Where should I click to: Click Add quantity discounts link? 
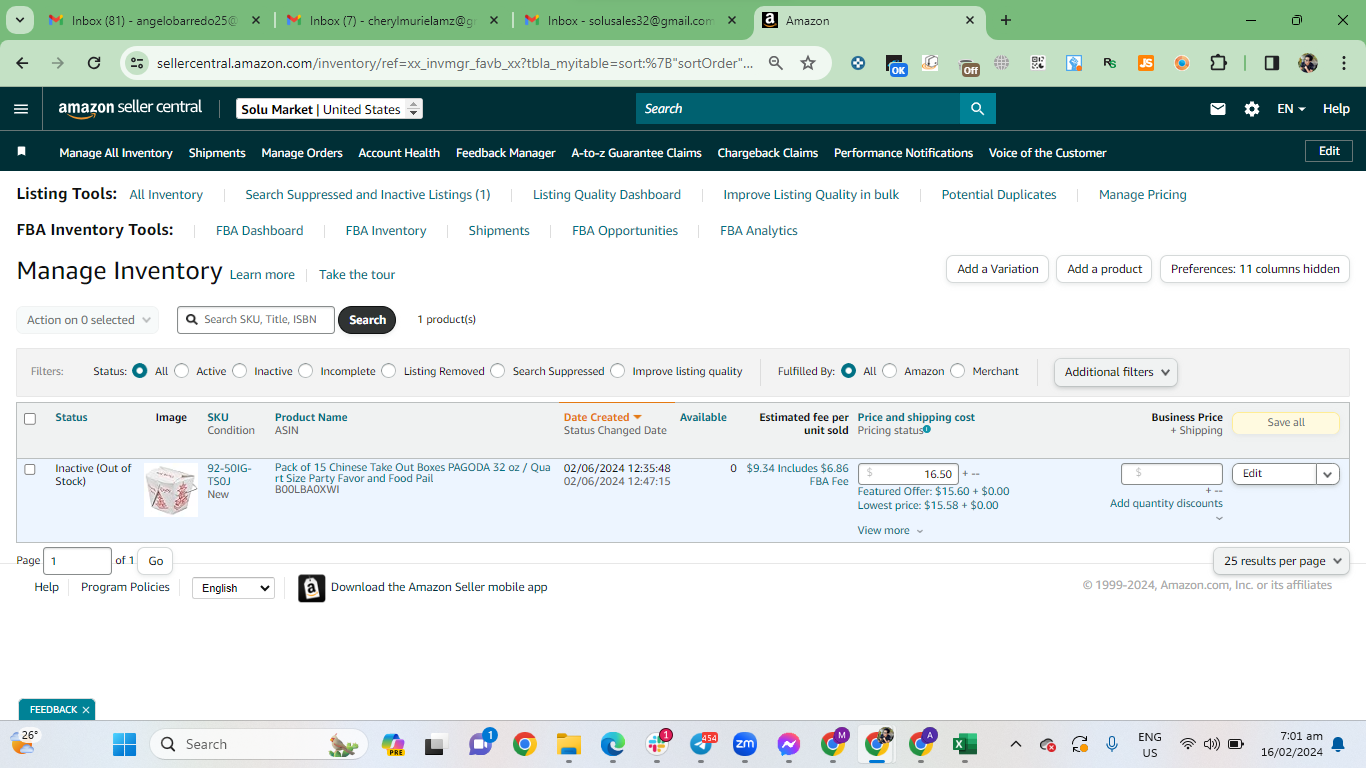coord(1166,503)
